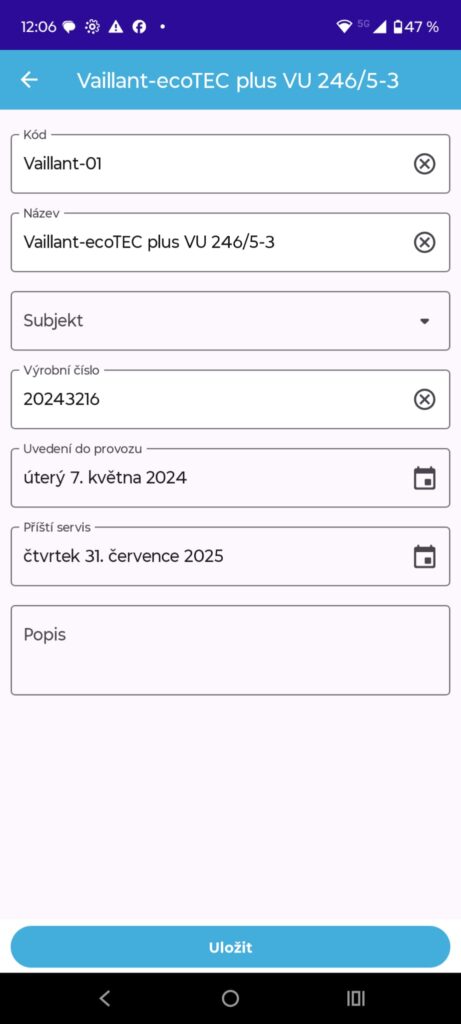Viewport: 461px width, 1024px height.
Task: Open Android recent apps button
Action: (x=356, y=998)
